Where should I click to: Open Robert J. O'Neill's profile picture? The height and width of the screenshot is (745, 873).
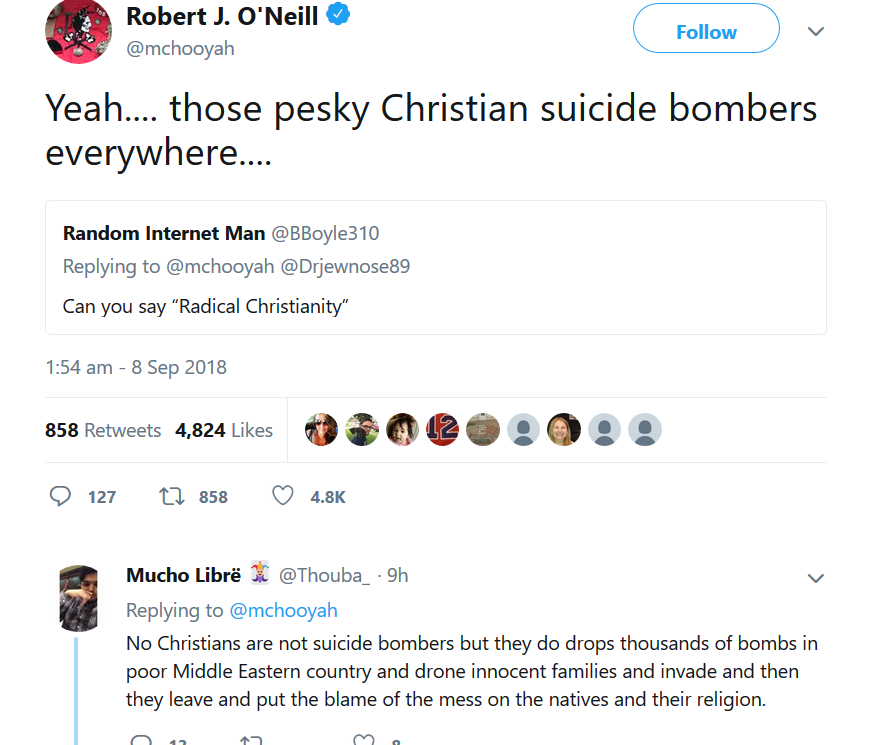[x=79, y=31]
